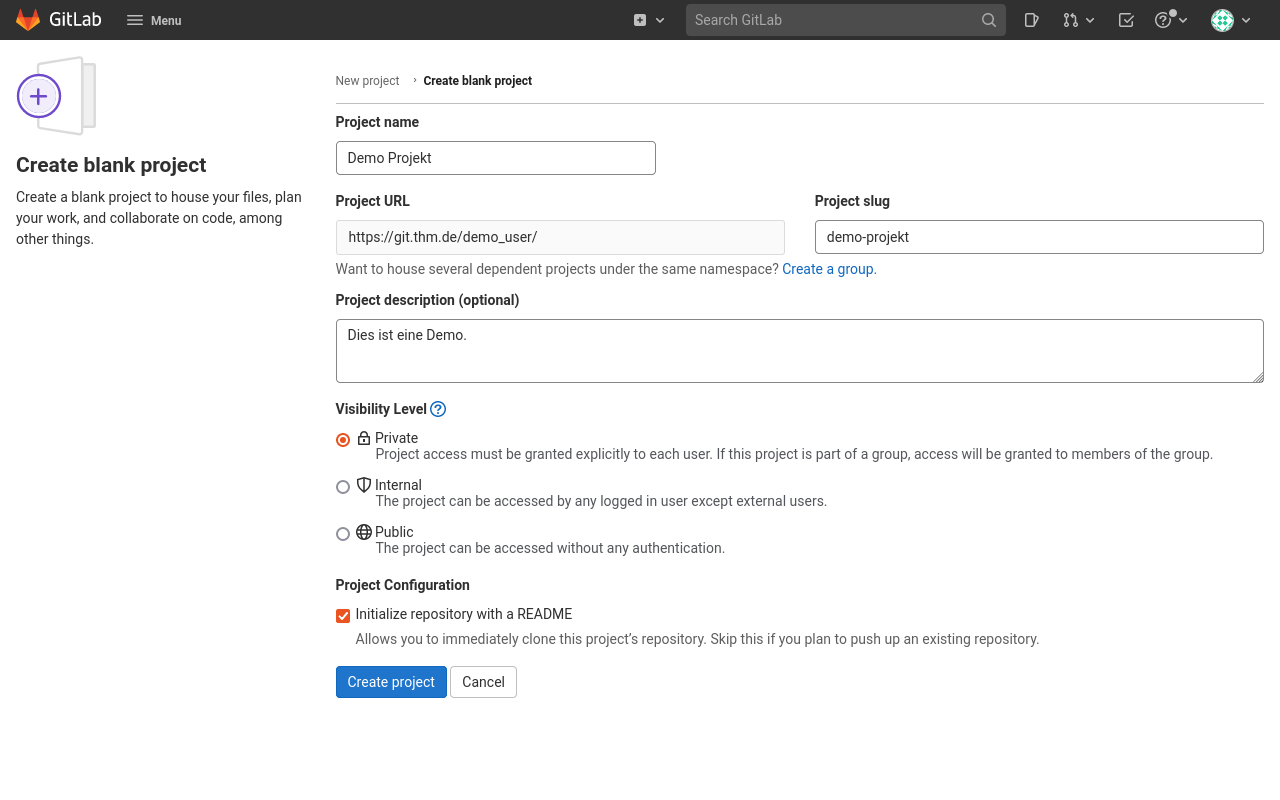Open the create new plus dropdown
This screenshot has width=1280, height=800.
coord(649,20)
